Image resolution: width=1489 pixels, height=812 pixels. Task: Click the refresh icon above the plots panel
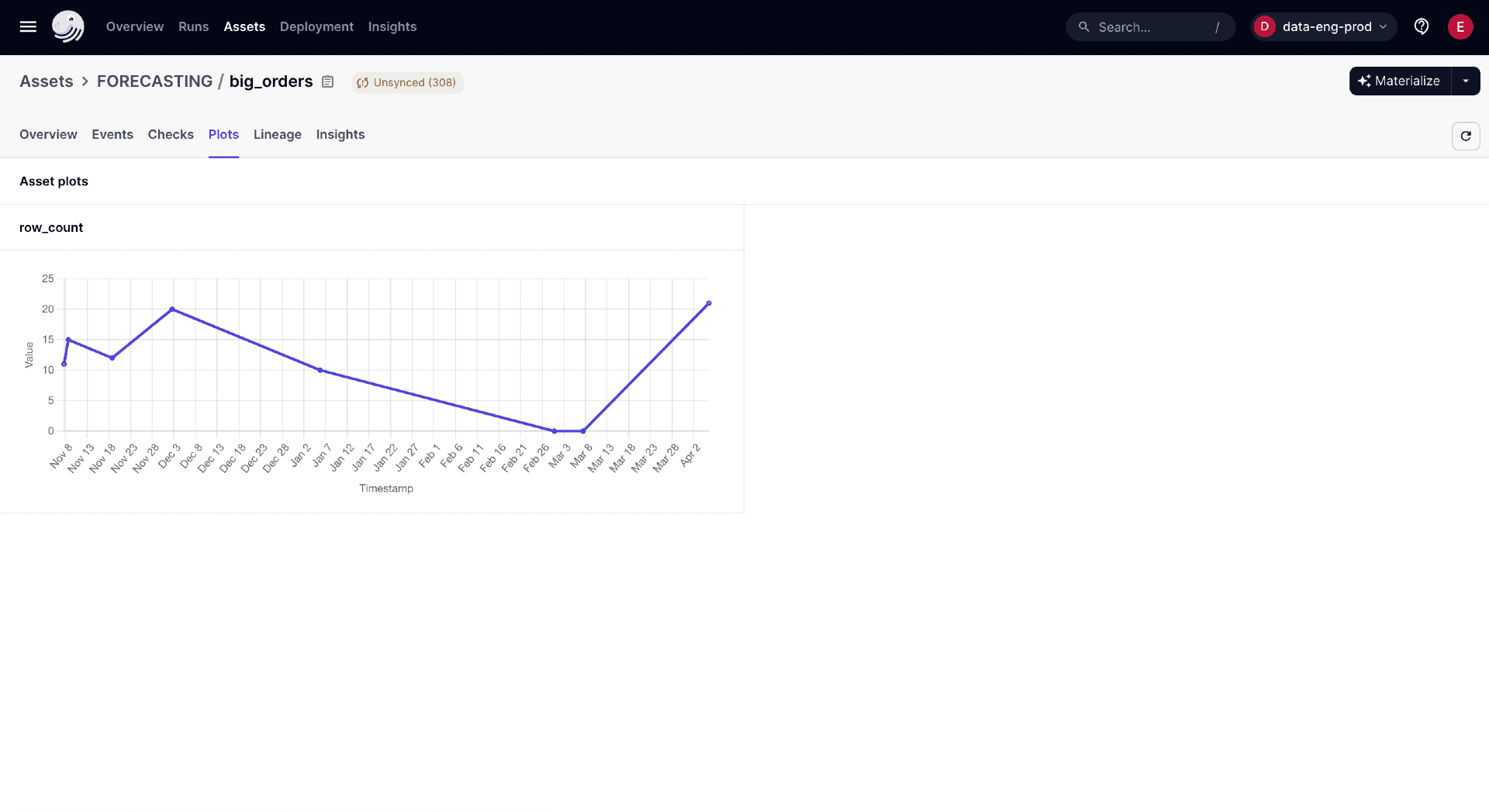(x=1467, y=136)
